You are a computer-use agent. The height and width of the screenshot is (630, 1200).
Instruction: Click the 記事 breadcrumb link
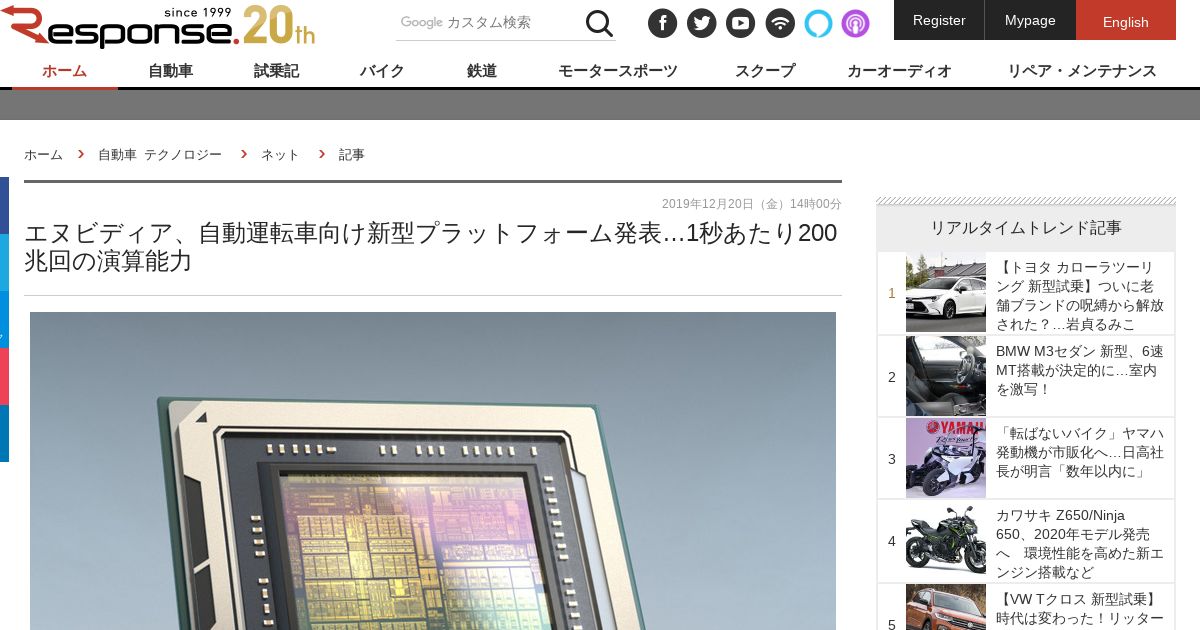(352, 154)
